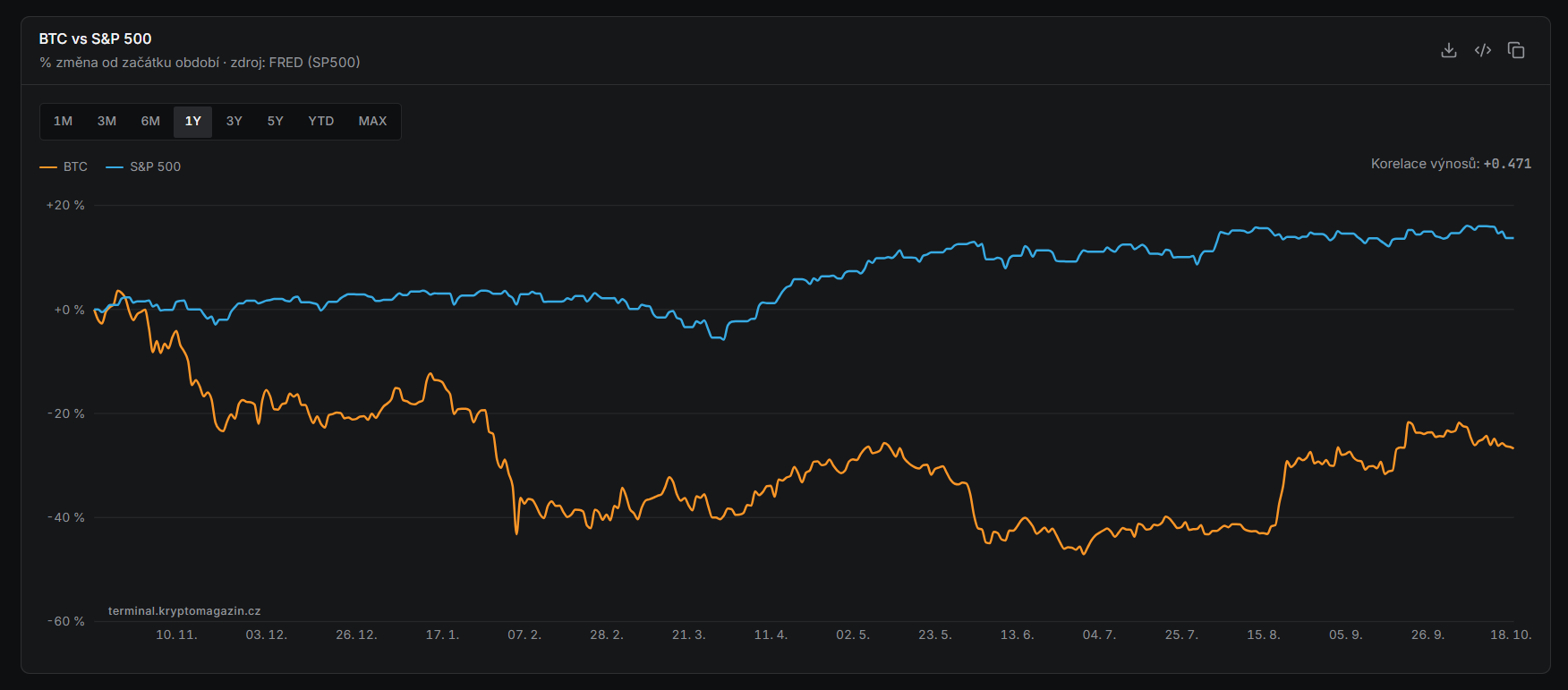Viewport: 1568px width, 690px height.
Task: Click the subtitle 'zdroj: FRED (SP500)'
Action: pos(295,63)
